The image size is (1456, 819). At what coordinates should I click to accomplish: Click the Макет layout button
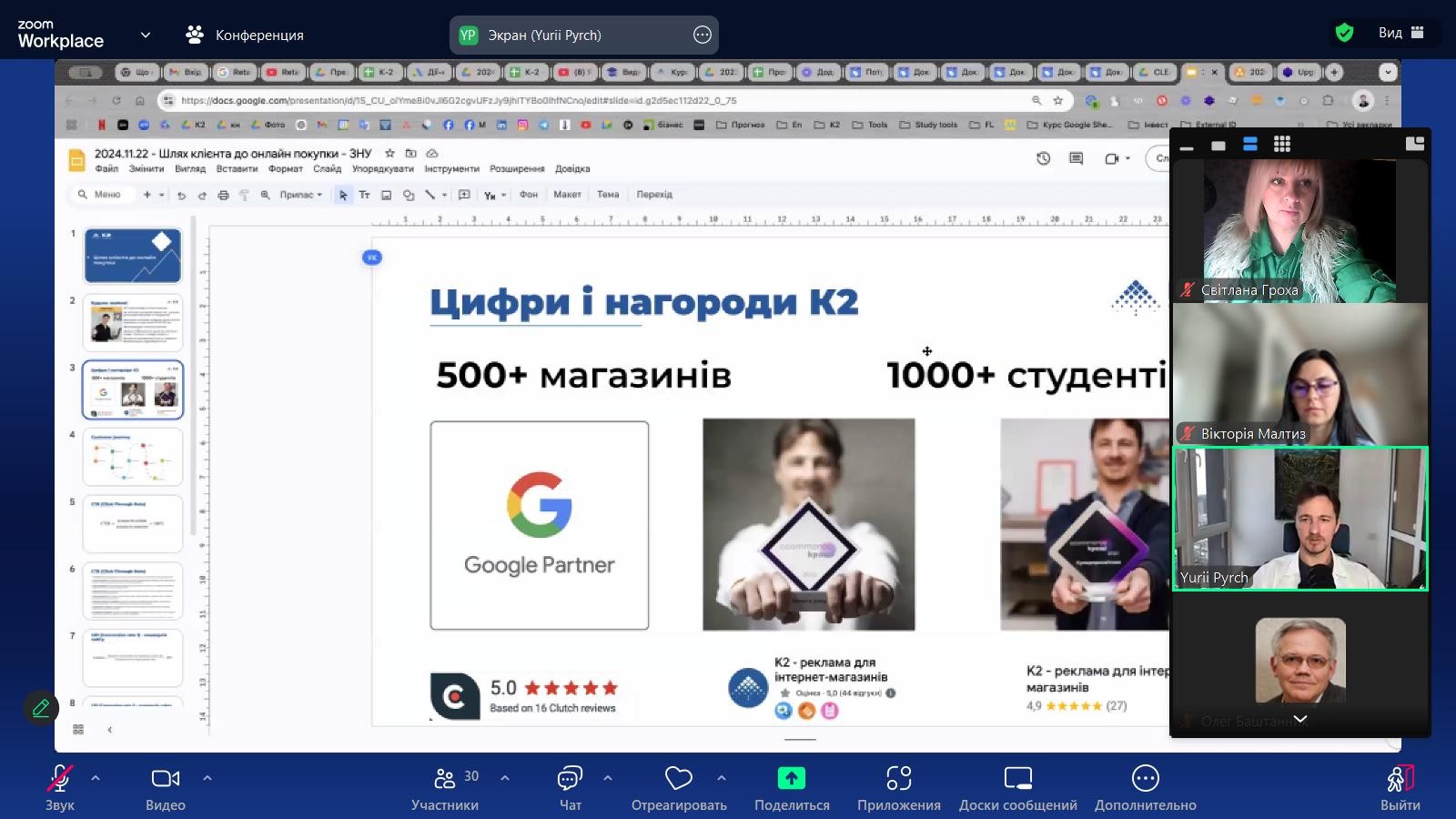pos(567,195)
